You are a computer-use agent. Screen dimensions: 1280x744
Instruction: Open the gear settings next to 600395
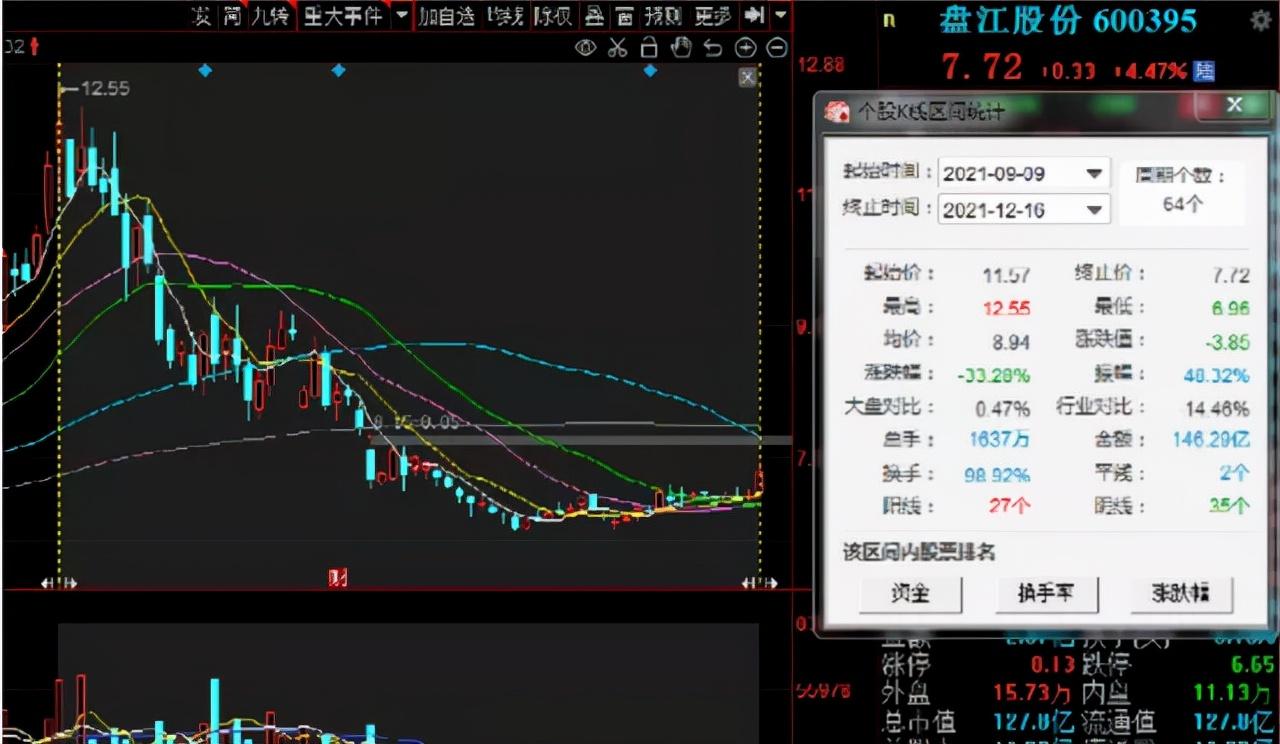pos(1261,20)
